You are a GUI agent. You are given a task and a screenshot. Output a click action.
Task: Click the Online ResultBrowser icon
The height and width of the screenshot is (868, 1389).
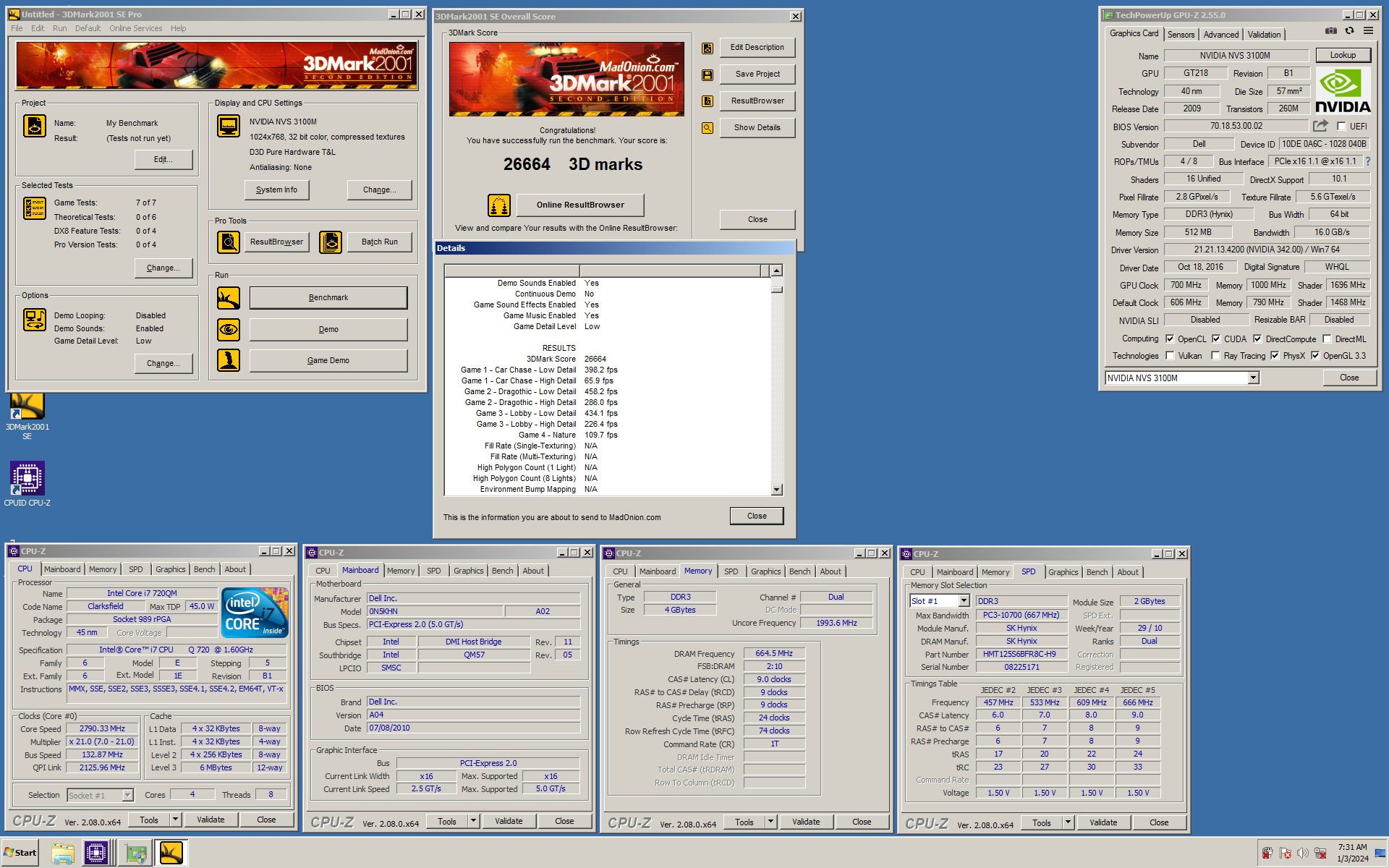pyautogui.click(x=499, y=205)
